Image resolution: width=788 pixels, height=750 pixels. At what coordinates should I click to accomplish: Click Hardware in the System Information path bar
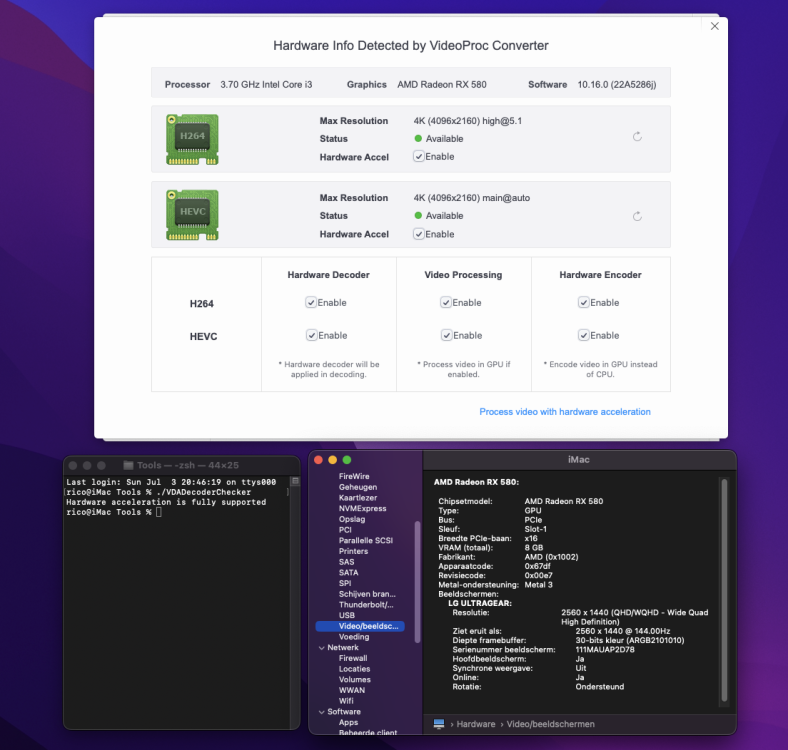click(475, 724)
